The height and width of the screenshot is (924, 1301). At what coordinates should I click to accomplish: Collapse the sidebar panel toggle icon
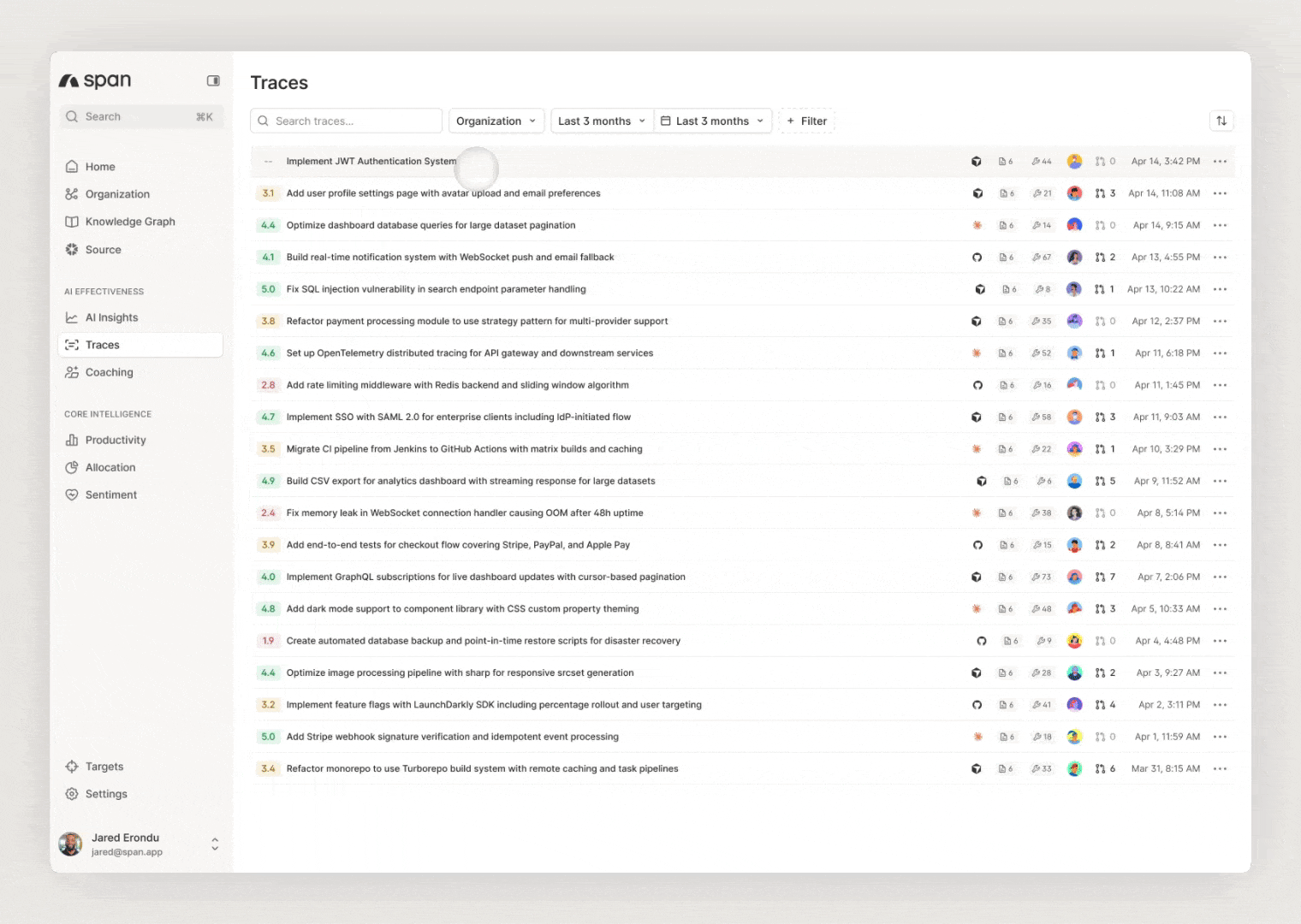point(213,80)
